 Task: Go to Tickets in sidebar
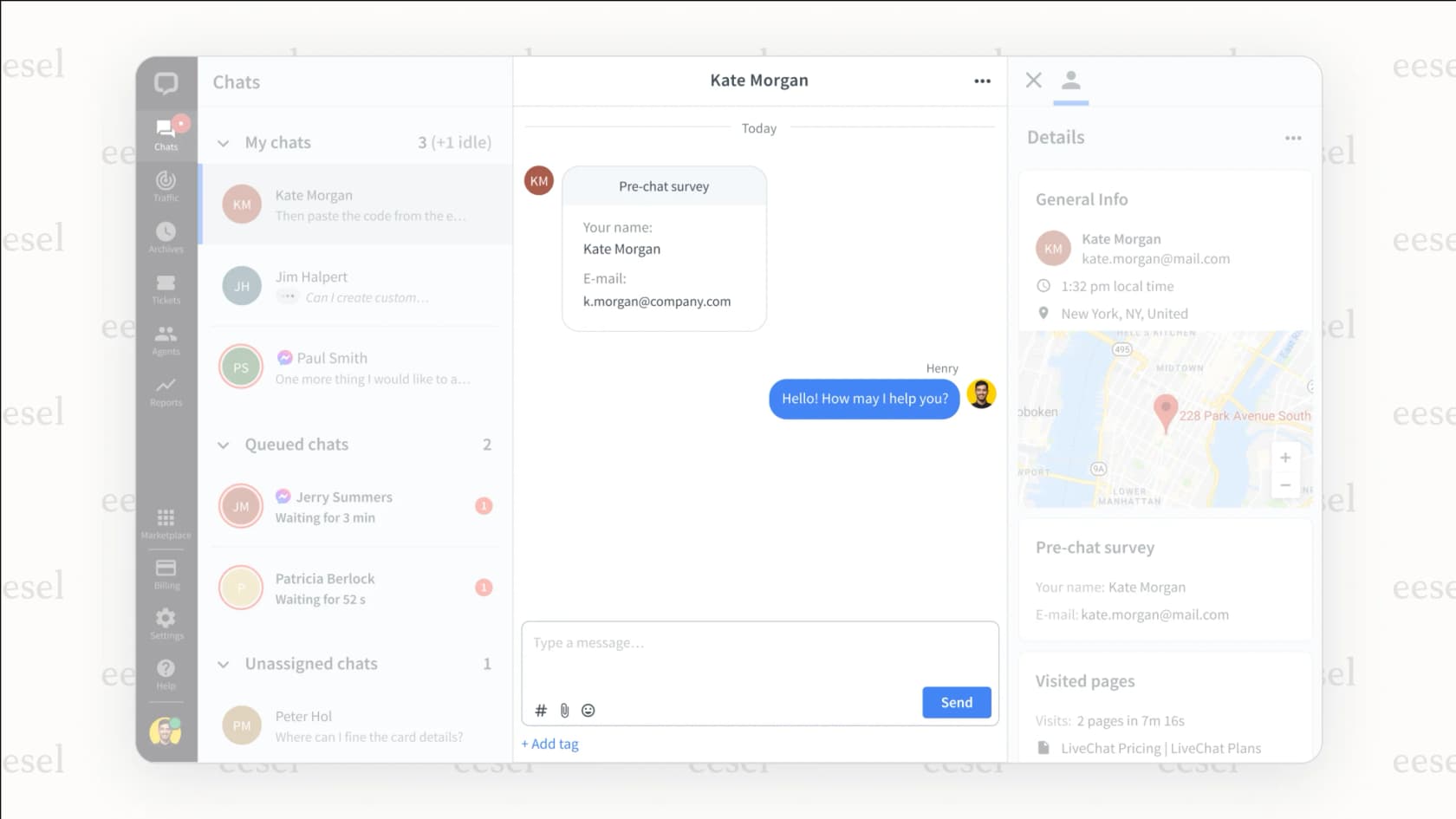[x=166, y=289]
